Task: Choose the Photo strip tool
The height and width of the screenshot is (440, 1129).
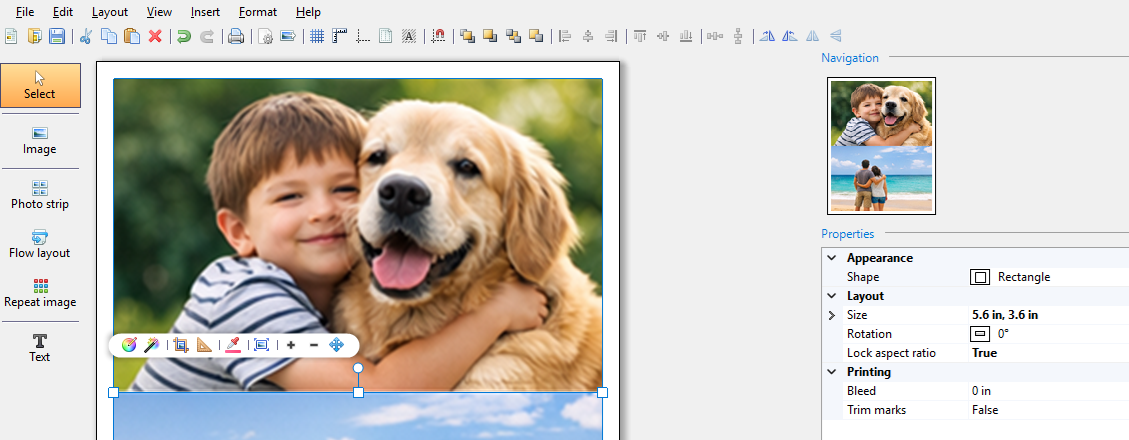Action: click(x=40, y=196)
